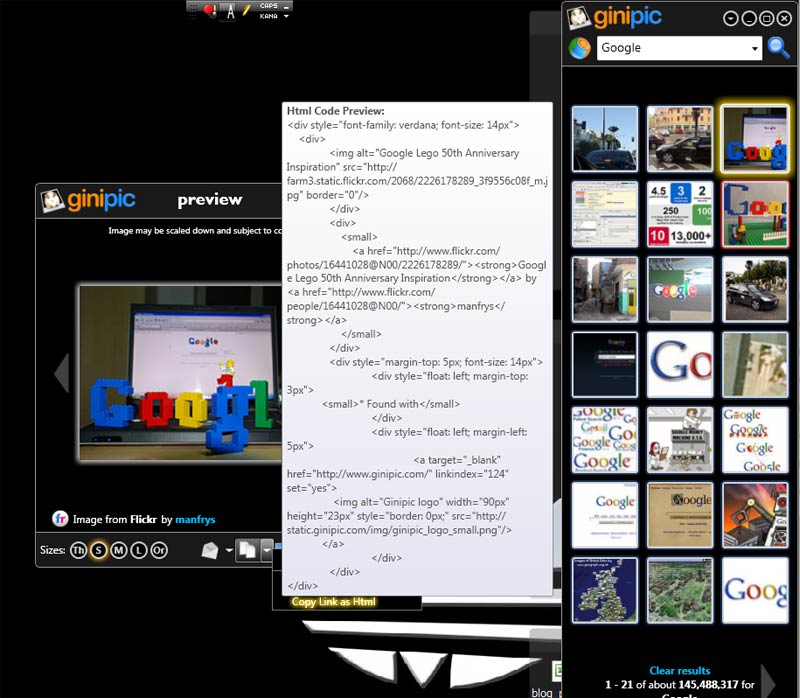Screen dimensions: 800x698
Task: Choose the Copy Link as Html menu entry
Action: (334, 602)
